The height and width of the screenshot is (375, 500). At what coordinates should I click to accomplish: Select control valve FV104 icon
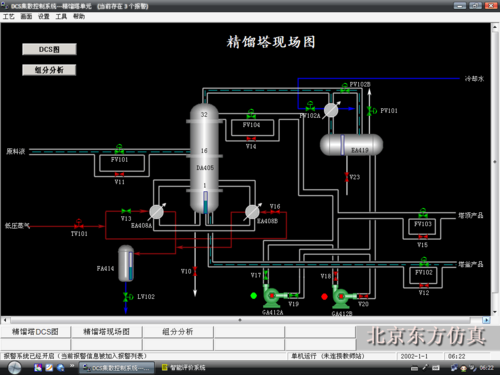click(251, 114)
